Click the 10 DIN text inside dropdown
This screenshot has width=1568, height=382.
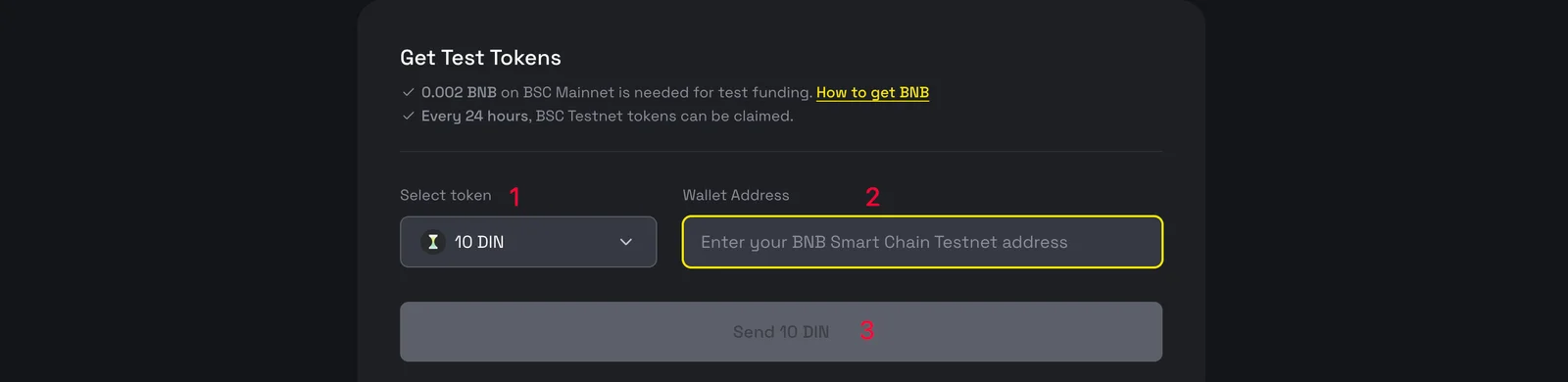click(x=479, y=242)
